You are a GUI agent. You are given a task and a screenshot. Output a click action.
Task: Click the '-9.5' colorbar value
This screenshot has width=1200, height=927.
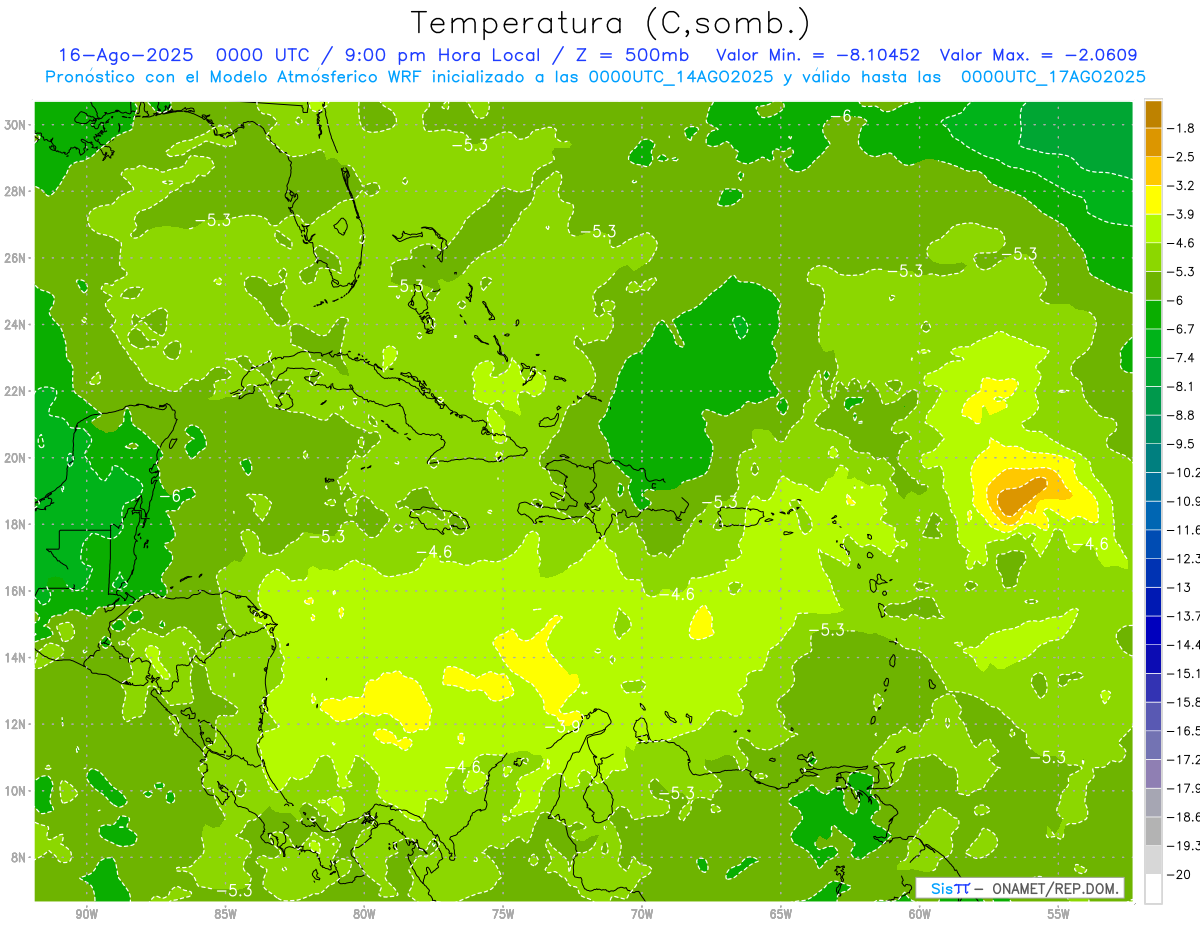[x=1183, y=444]
